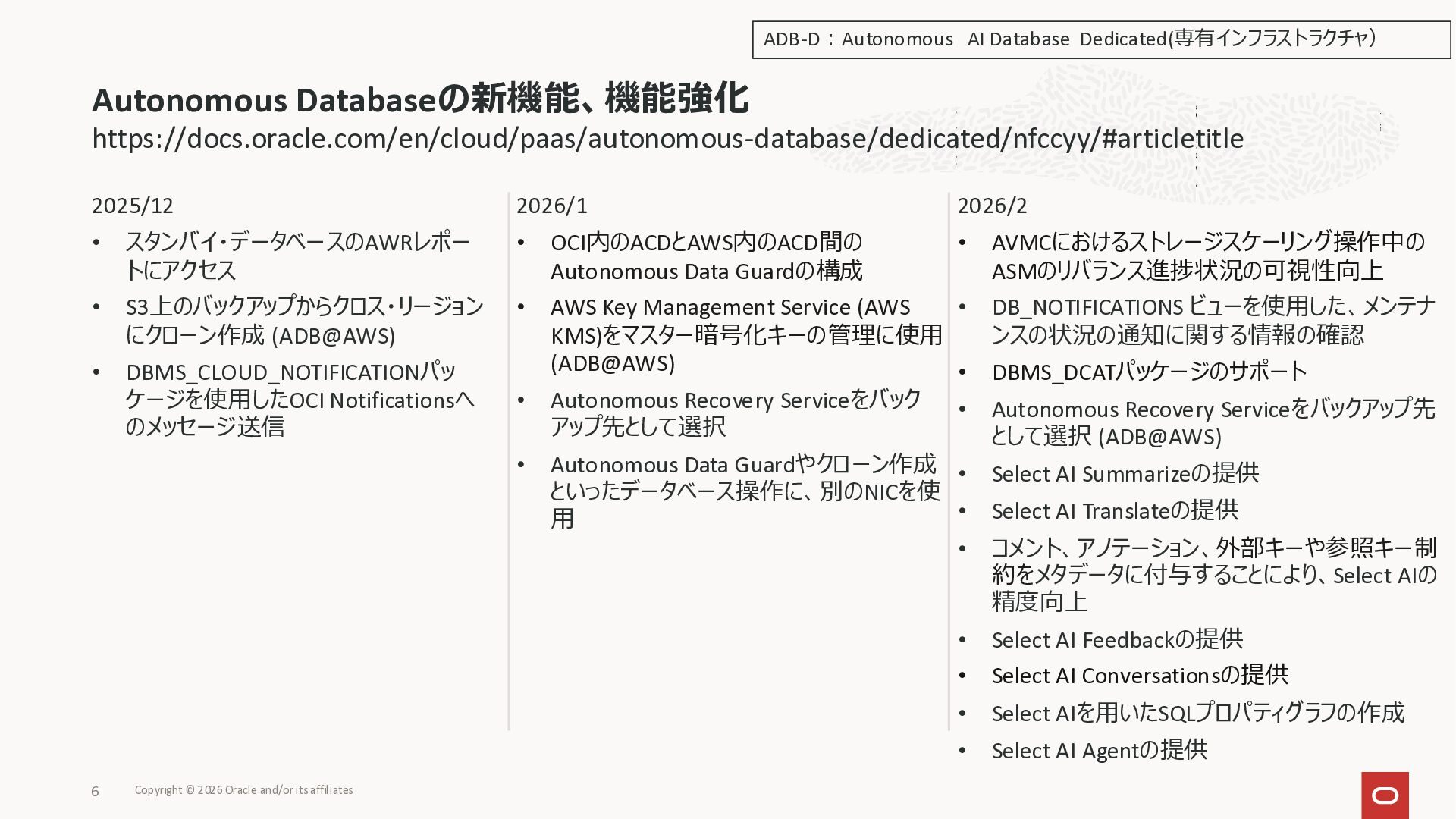Select the 2026/1 'Autonomous Recovery Service' bullet
Viewport: 1456px width, 819px height.
736,413
